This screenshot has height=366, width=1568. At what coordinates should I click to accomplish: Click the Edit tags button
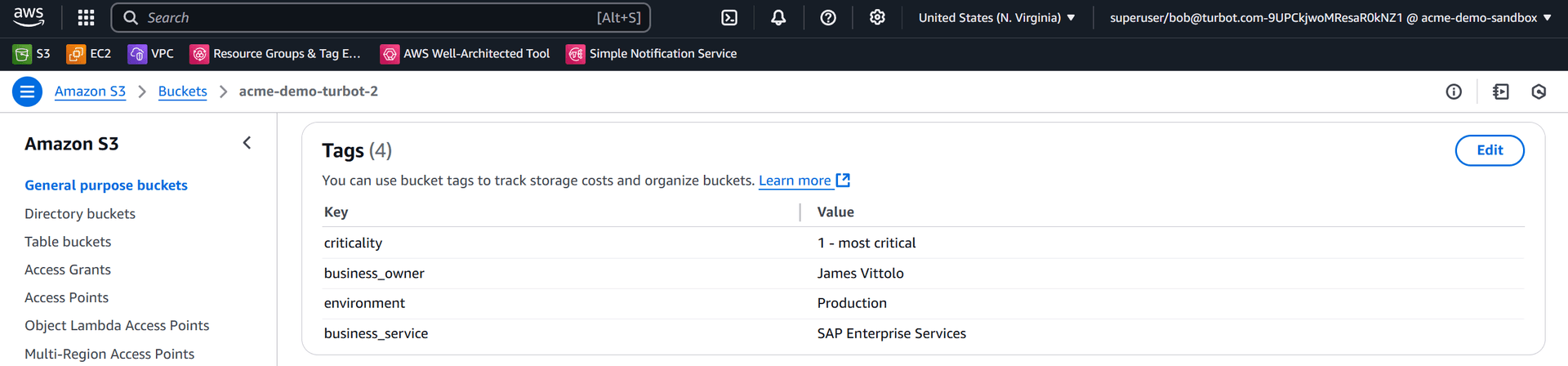(1490, 150)
